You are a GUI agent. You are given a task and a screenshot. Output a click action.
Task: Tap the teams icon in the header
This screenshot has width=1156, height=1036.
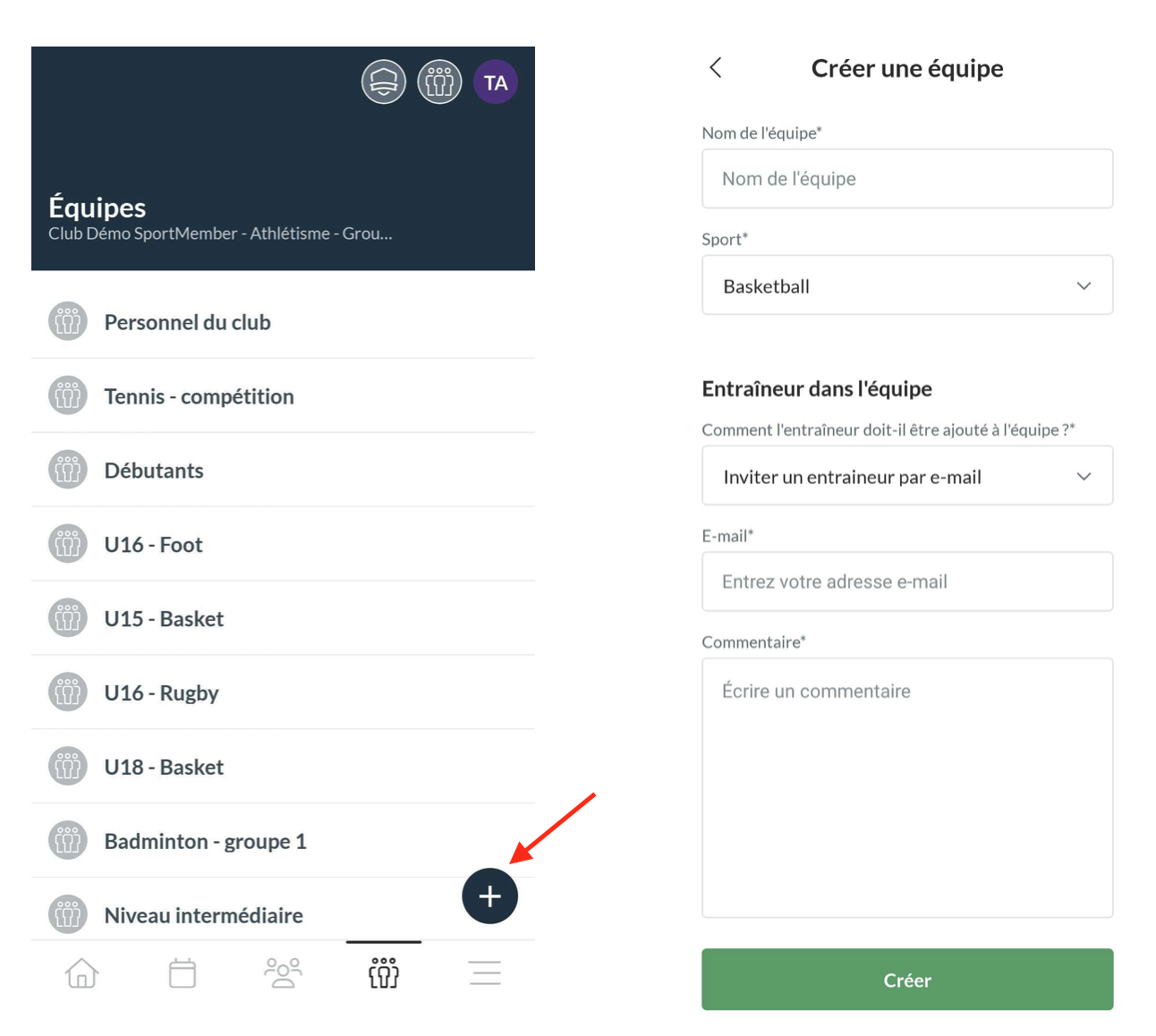tap(439, 82)
